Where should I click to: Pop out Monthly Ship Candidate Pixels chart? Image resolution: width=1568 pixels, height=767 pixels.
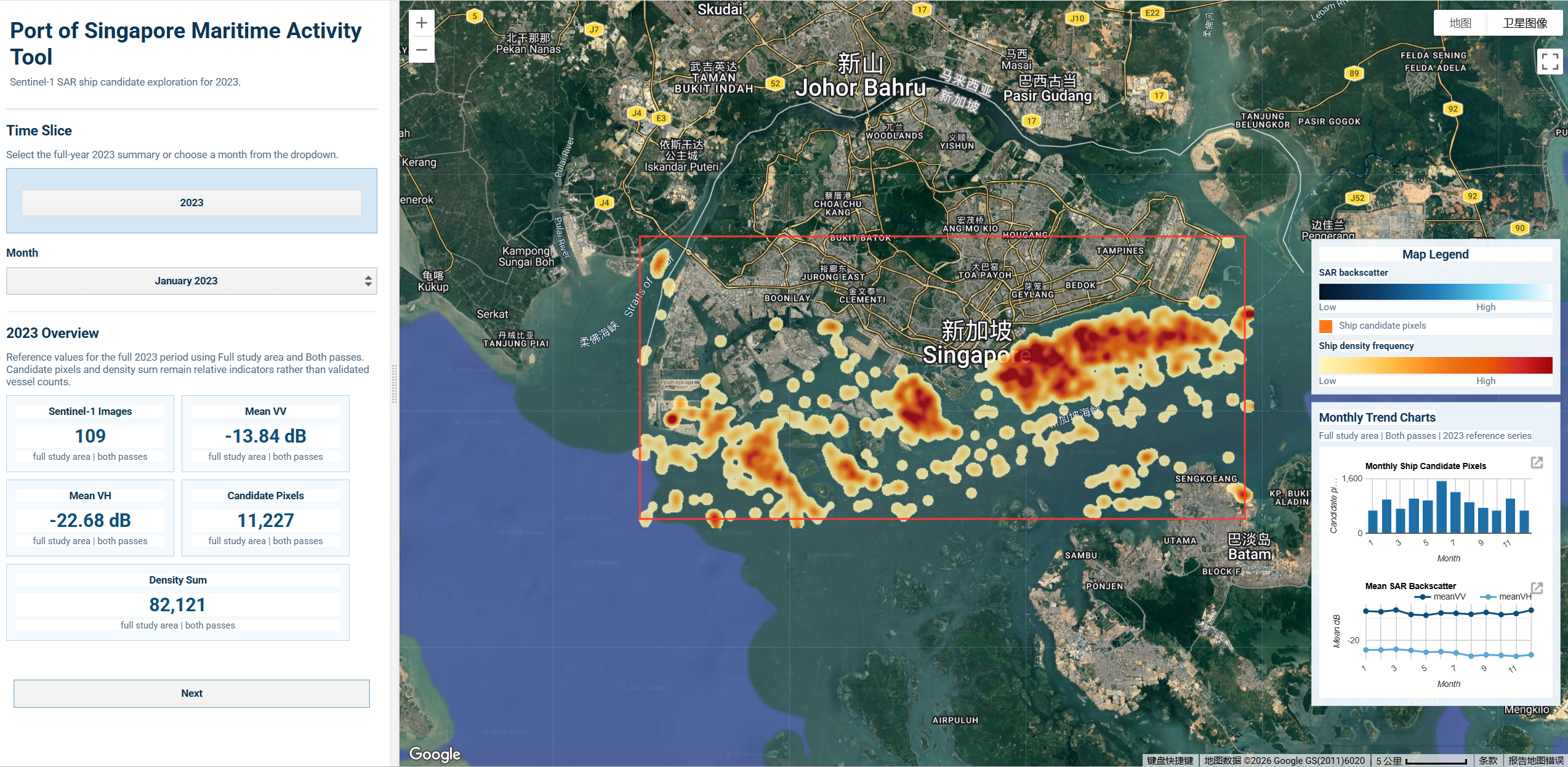[1537, 462]
